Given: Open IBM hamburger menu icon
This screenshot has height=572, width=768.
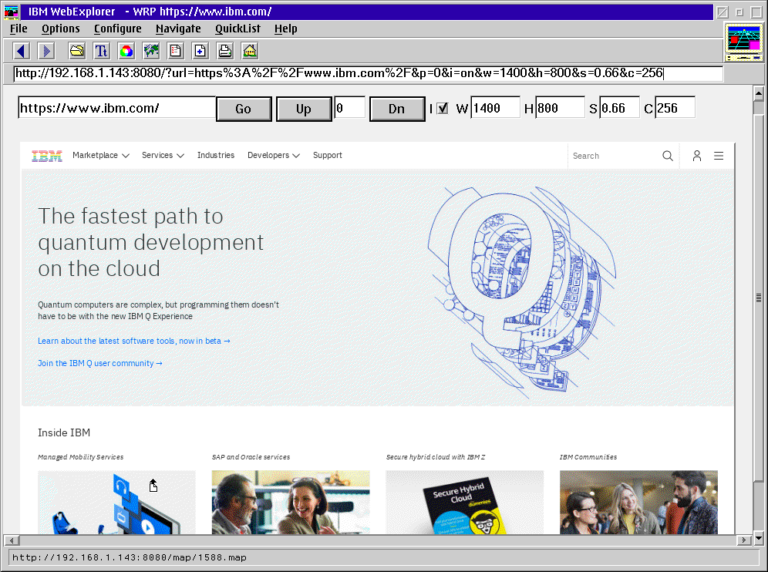Looking at the screenshot, I should [719, 156].
